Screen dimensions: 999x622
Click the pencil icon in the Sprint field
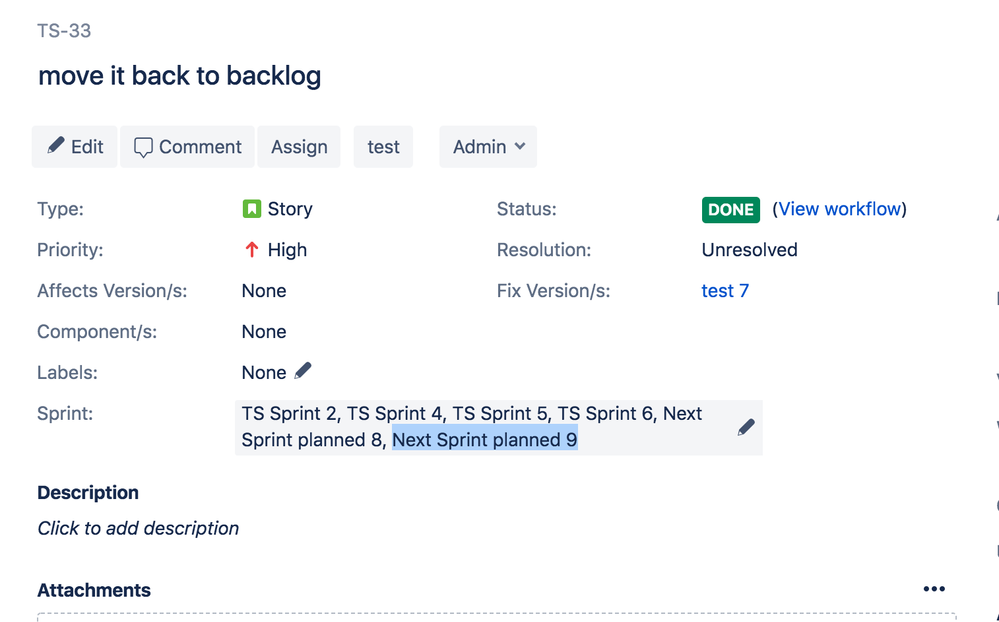[x=745, y=426]
